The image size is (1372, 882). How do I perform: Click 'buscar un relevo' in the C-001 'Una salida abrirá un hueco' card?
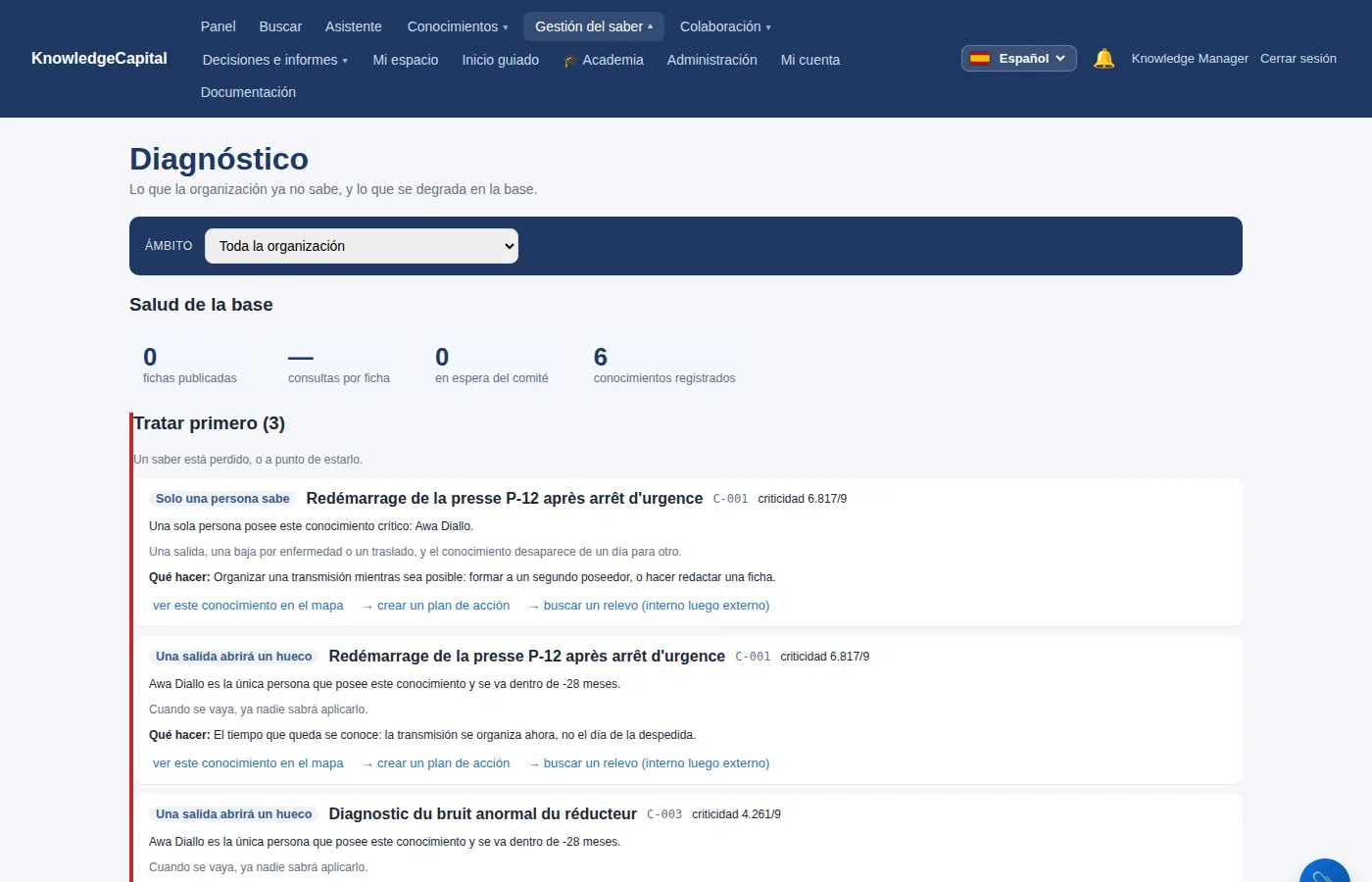pos(650,763)
